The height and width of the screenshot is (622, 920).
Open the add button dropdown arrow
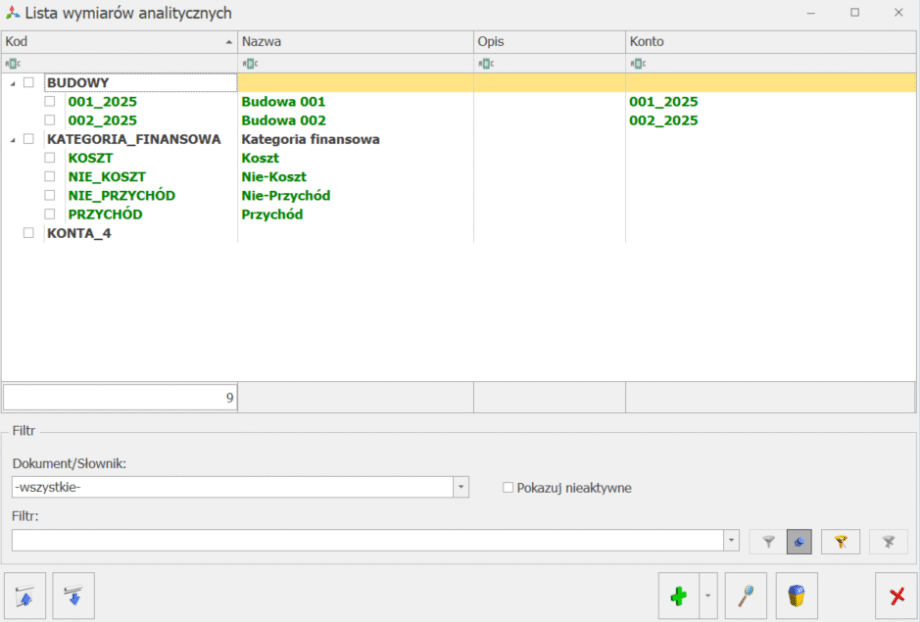coord(708,596)
